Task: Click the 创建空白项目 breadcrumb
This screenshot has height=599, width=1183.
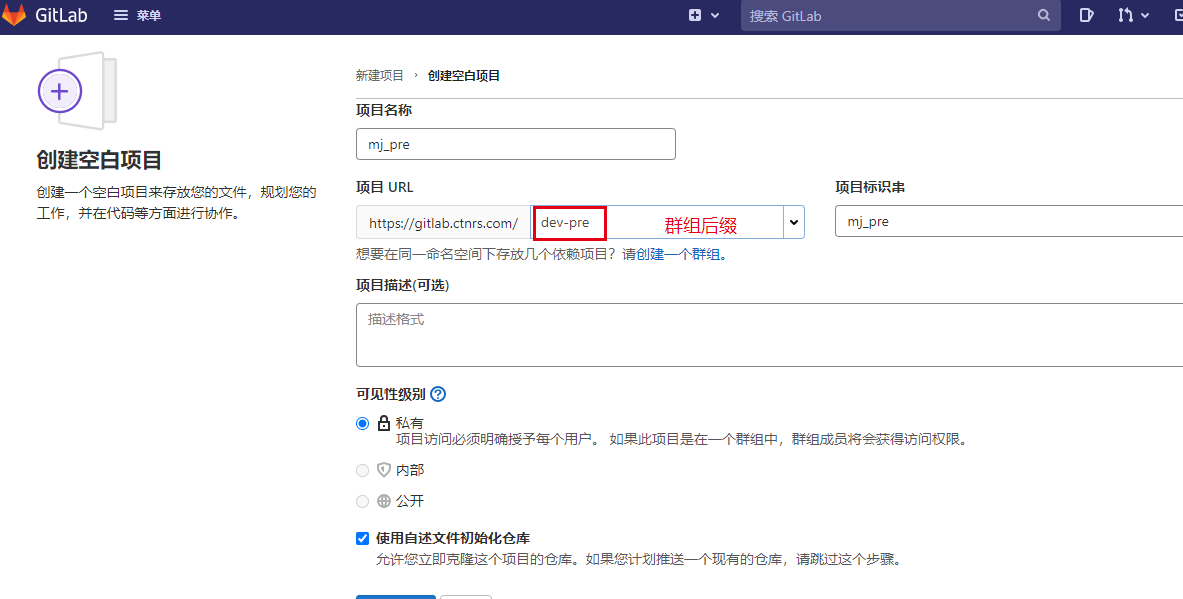Action: pos(463,75)
